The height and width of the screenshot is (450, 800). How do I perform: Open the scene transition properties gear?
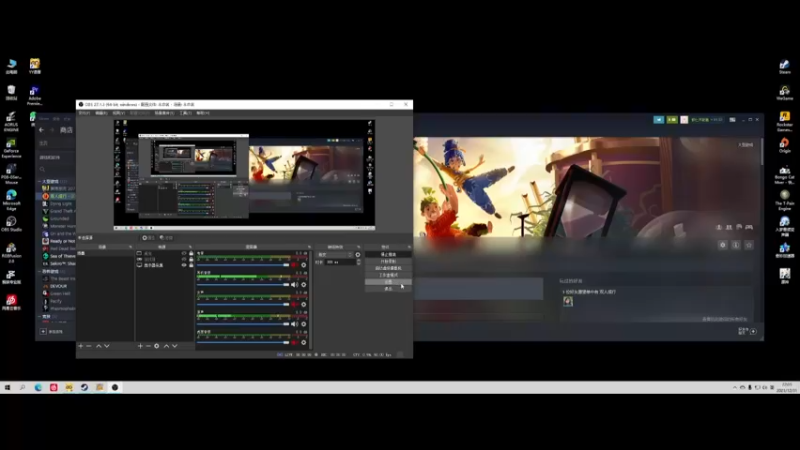tap(358, 255)
